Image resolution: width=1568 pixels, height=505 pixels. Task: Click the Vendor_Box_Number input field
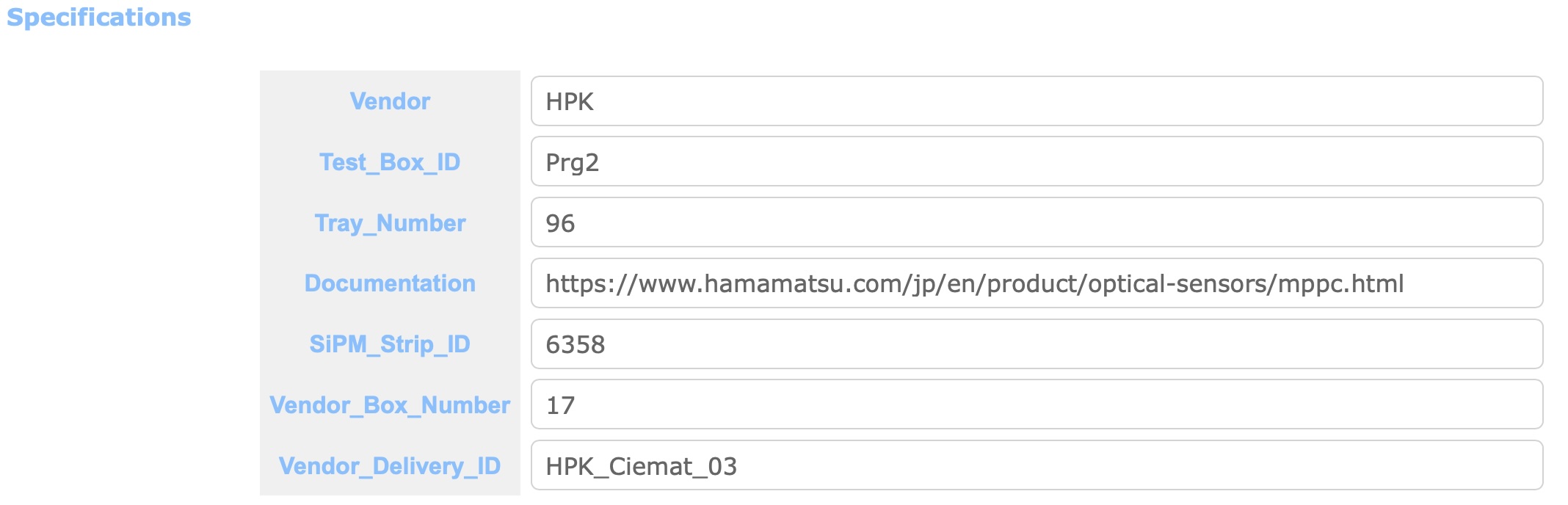(1037, 404)
